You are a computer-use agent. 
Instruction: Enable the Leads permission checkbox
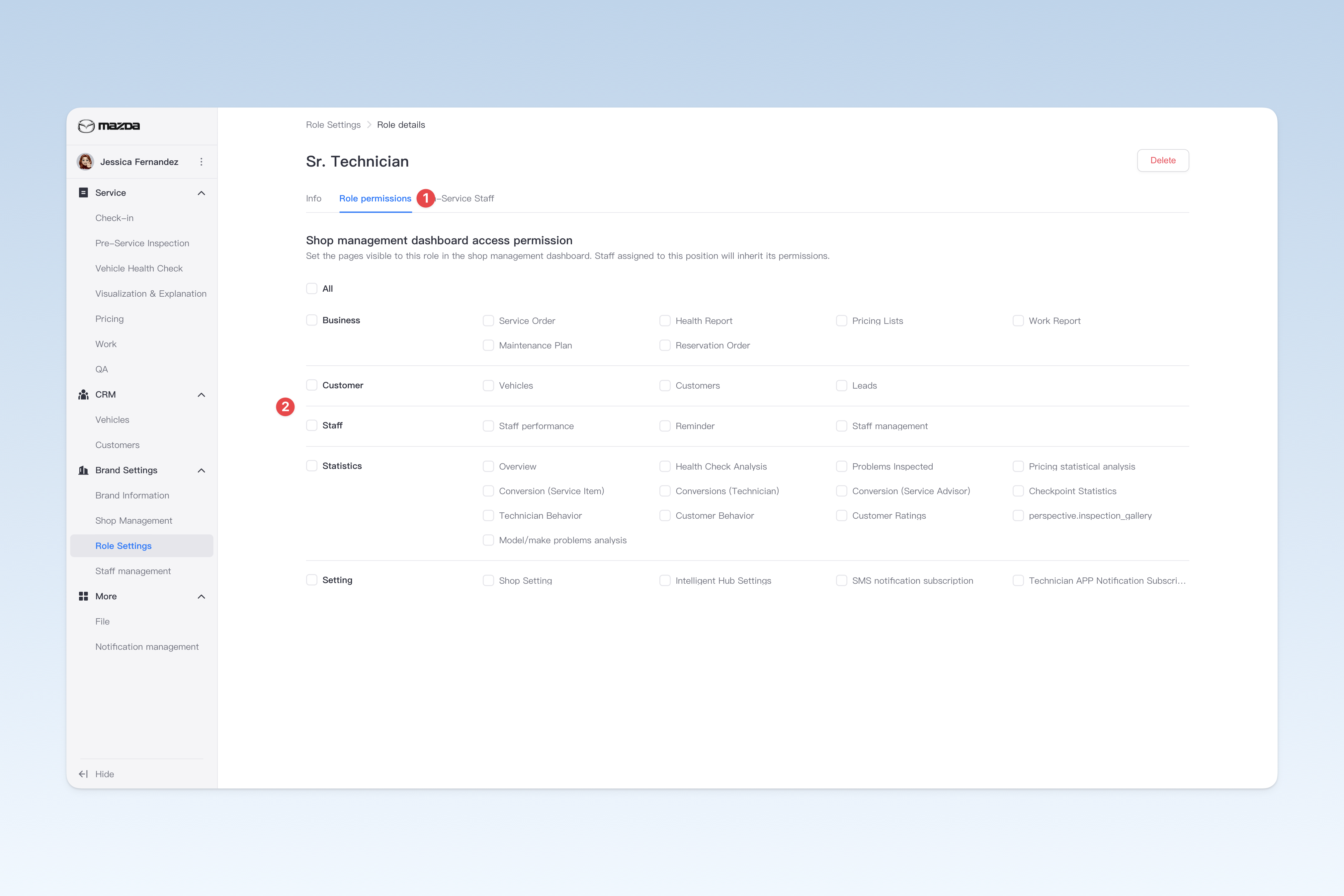tap(842, 386)
